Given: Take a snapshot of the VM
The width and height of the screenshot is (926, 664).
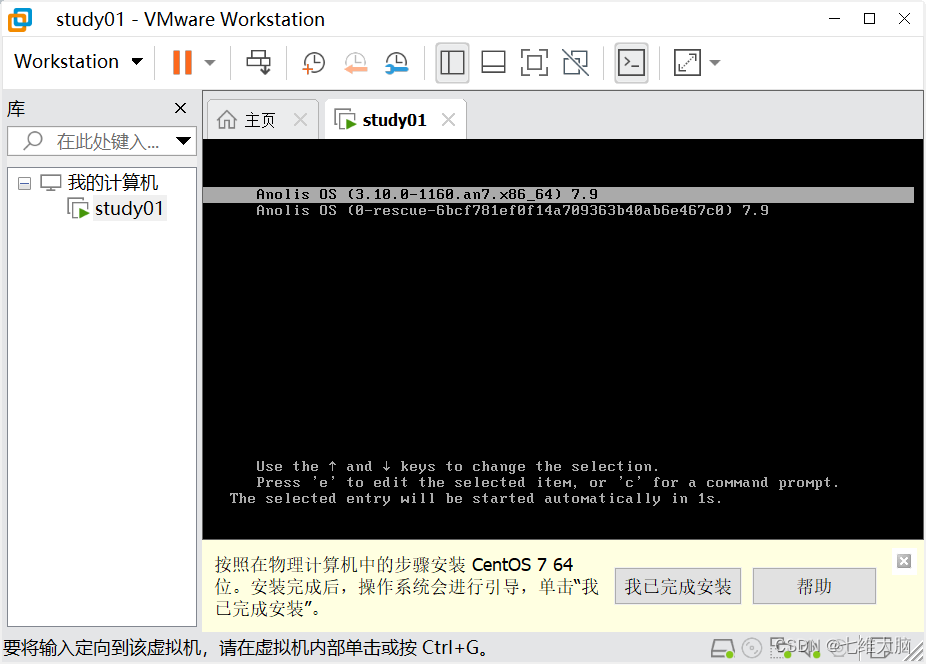Looking at the screenshot, I should tap(314, 62).
